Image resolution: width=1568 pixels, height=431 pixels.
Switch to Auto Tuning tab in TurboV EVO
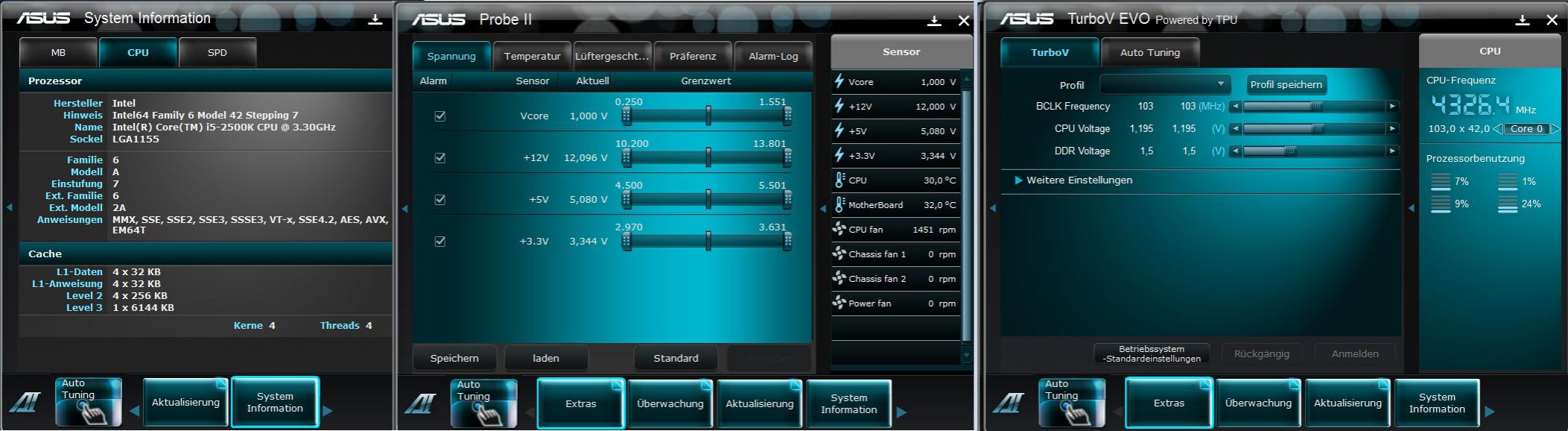point(1150,52)
